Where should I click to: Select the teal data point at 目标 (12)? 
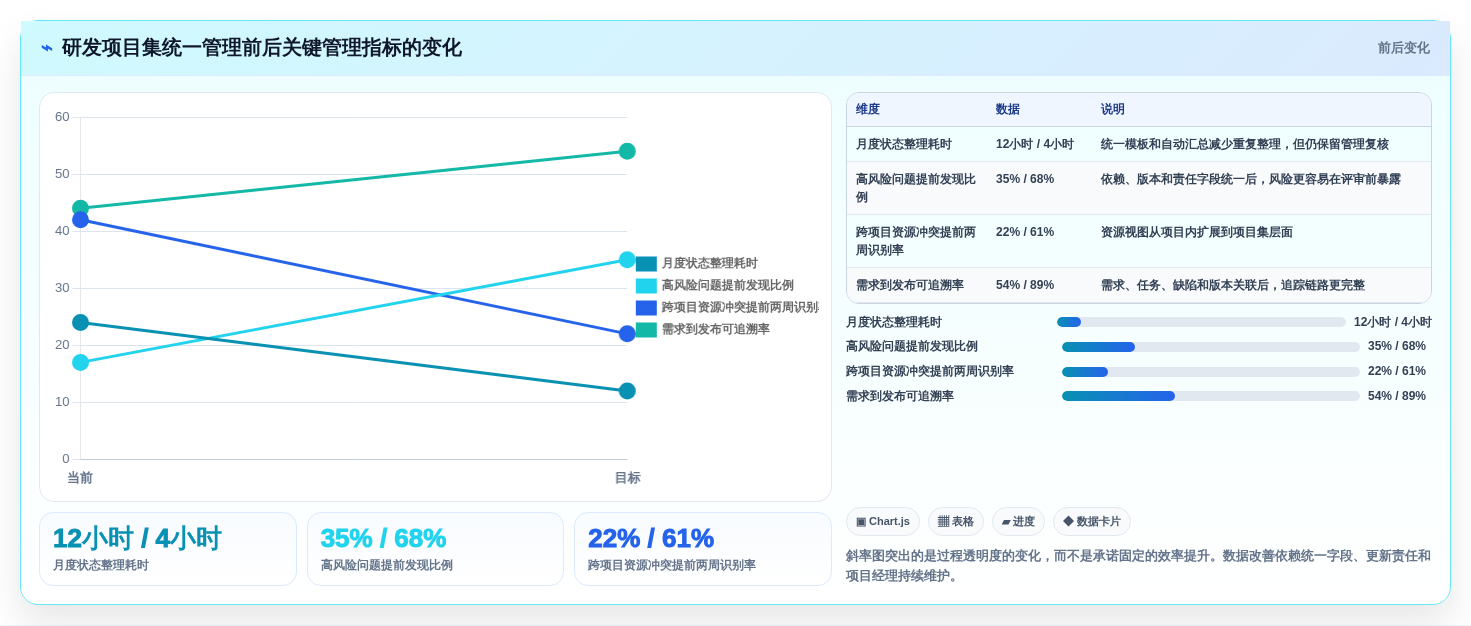tap(627, 391)
